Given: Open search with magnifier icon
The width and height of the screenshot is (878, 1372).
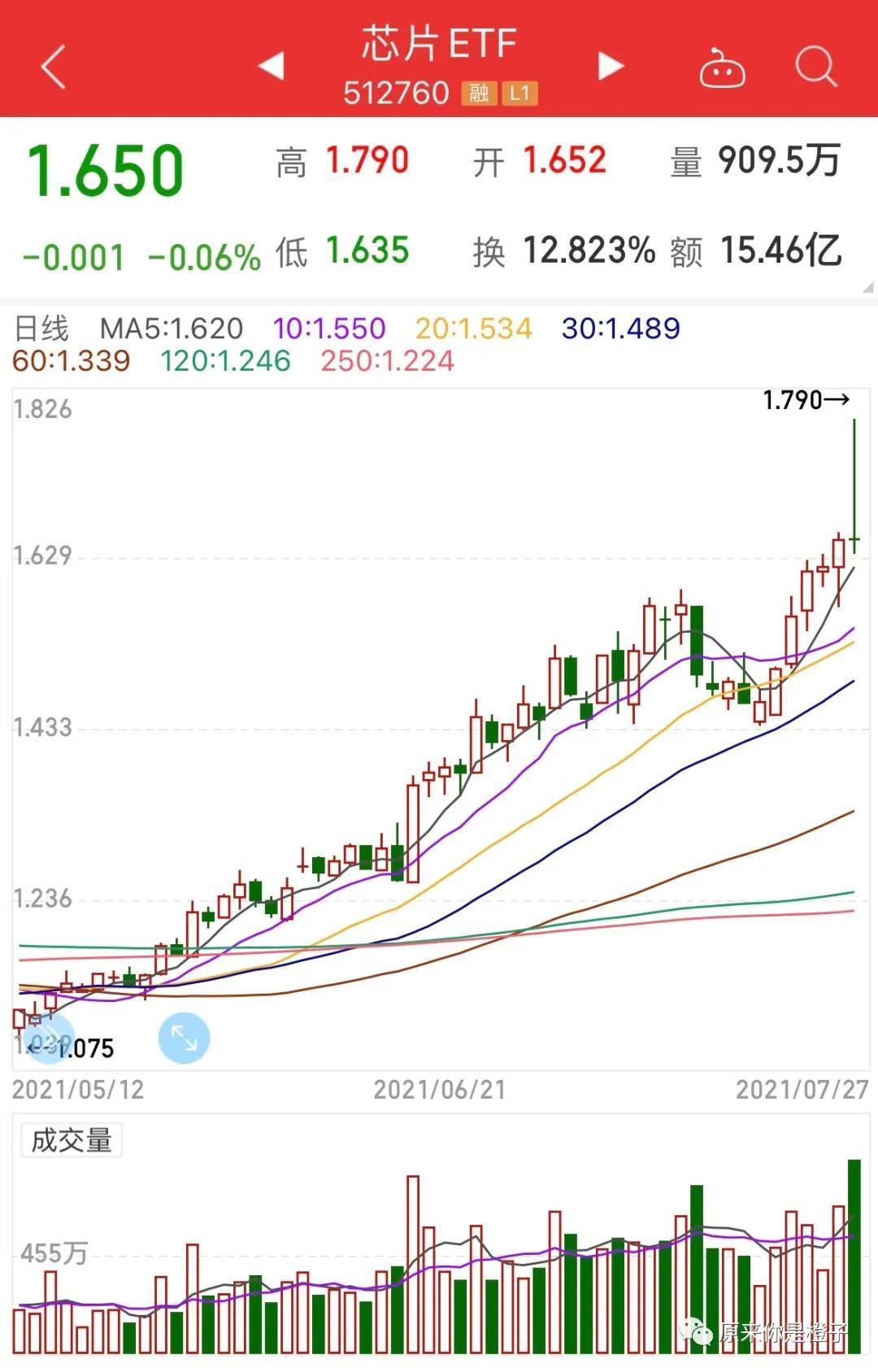Looking at the screenshot, I should tap(816, 66).
